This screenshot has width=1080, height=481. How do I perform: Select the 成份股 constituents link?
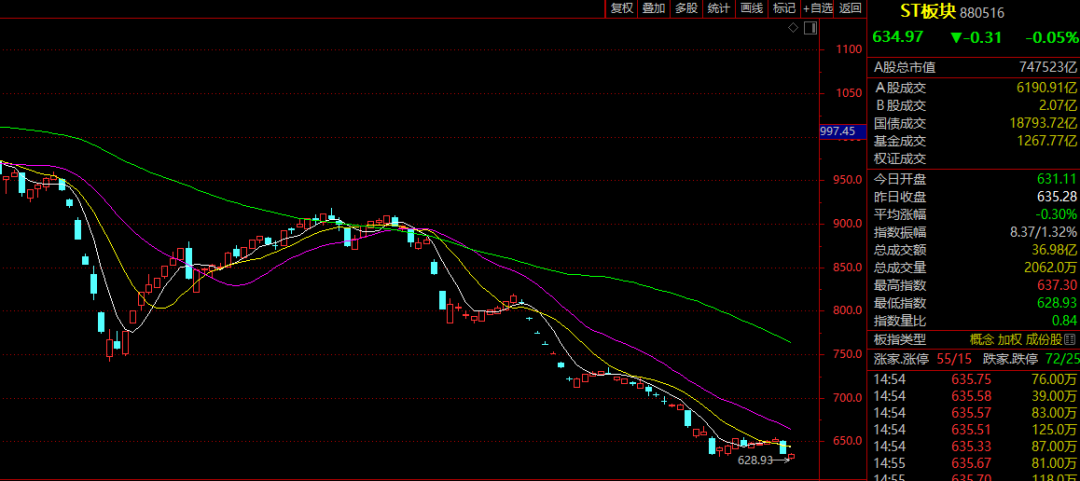point(1043,340)
